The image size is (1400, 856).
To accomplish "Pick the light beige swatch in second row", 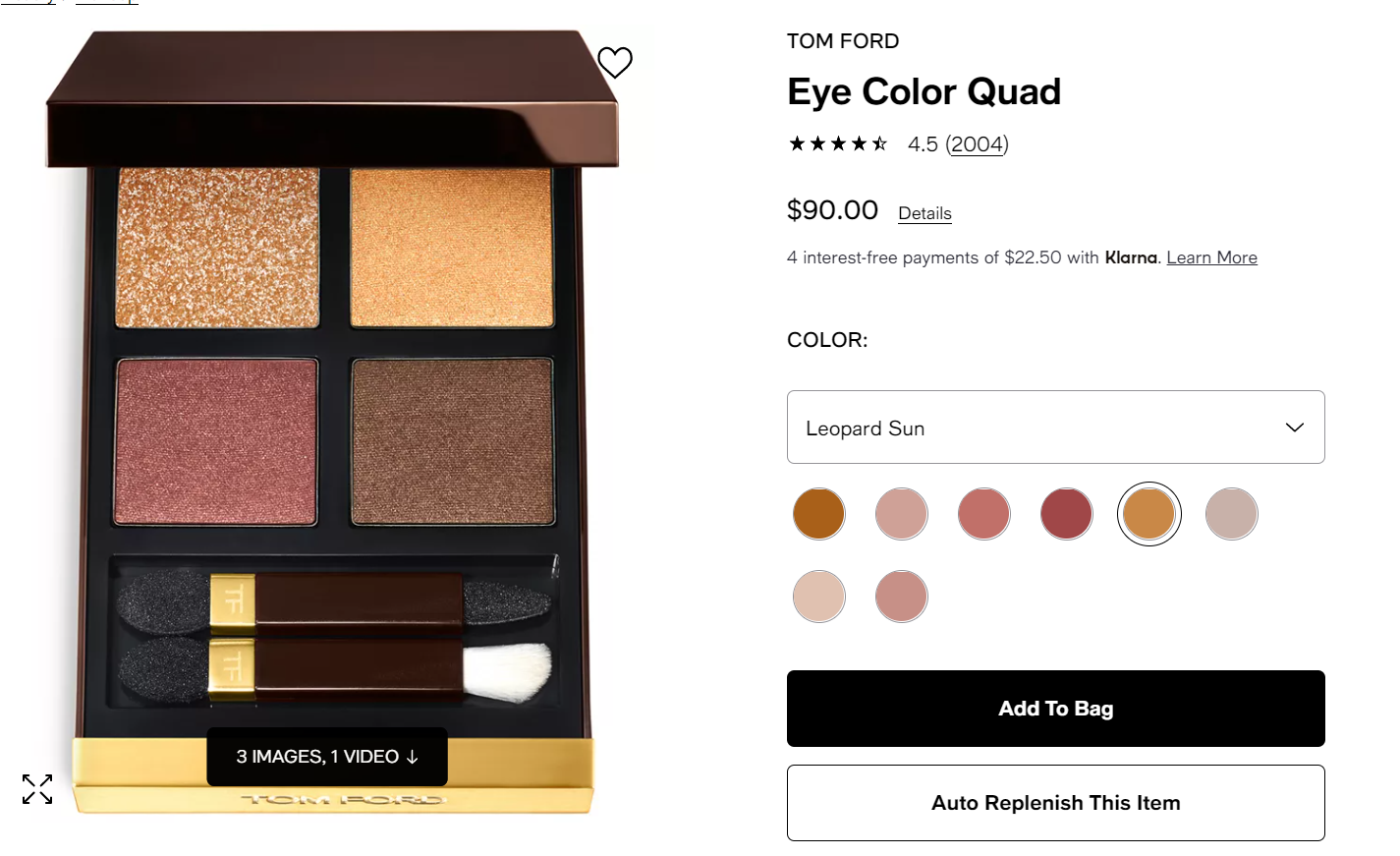I will 819,597.
